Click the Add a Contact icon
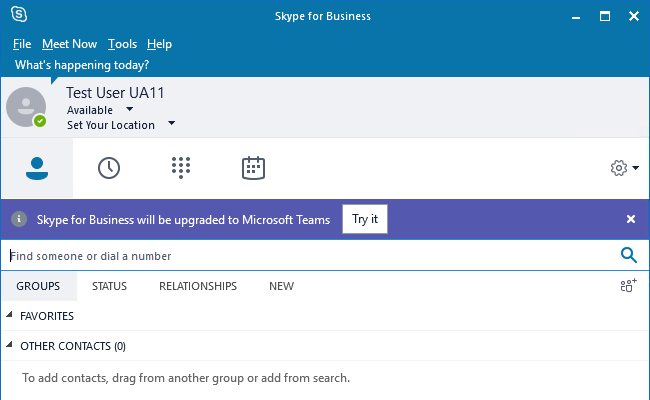650x400 pixels. click(628, 286)
